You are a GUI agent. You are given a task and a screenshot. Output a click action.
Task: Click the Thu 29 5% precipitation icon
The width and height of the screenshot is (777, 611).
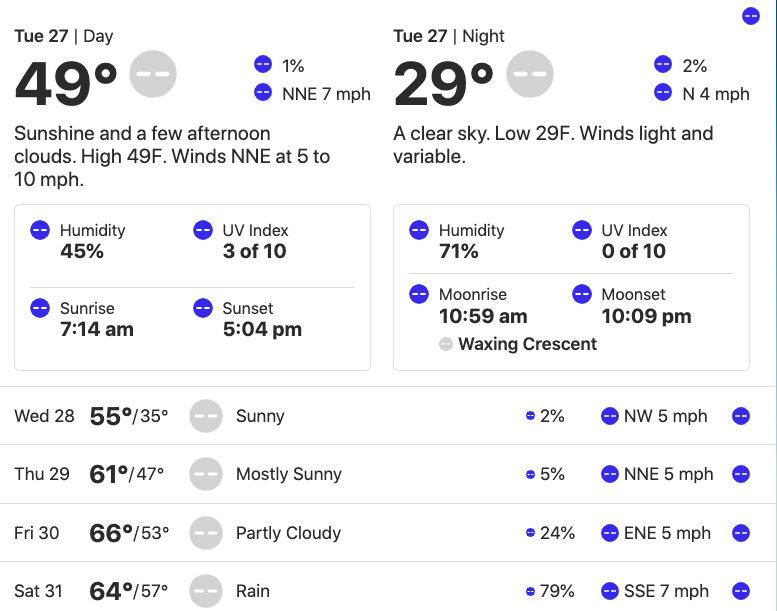530,474
